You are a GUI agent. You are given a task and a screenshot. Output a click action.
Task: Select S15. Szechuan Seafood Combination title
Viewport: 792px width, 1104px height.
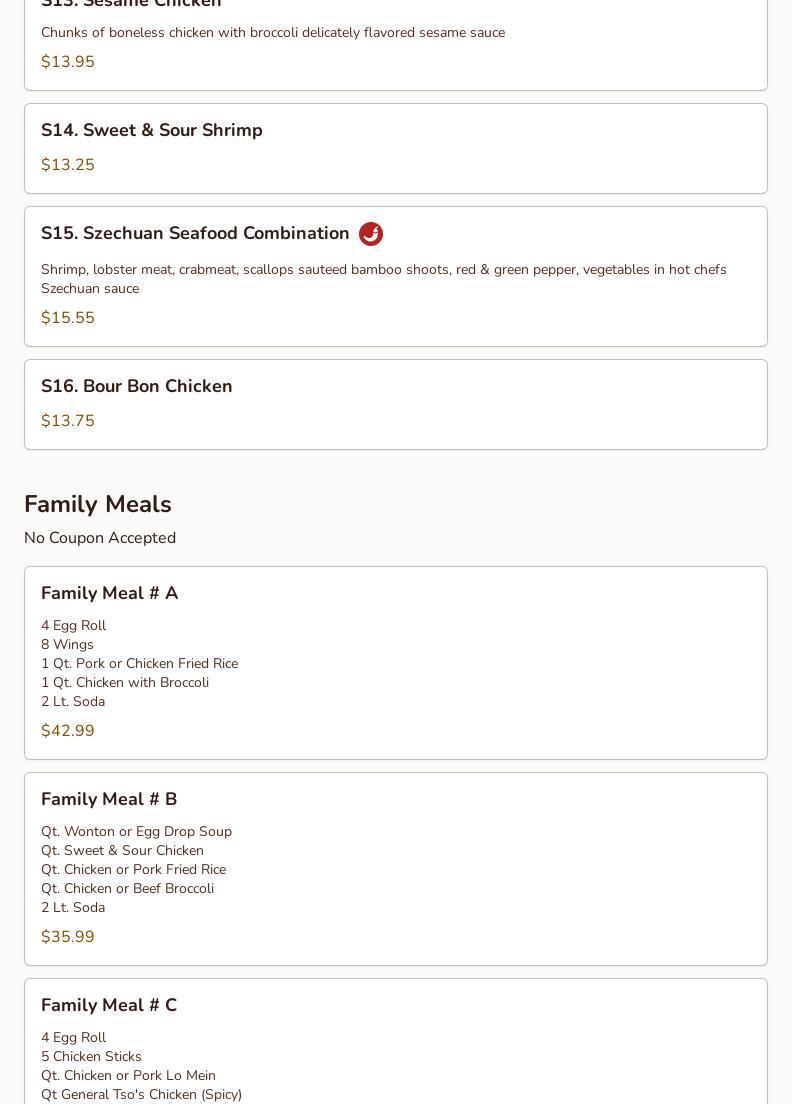tap(195, 234)
